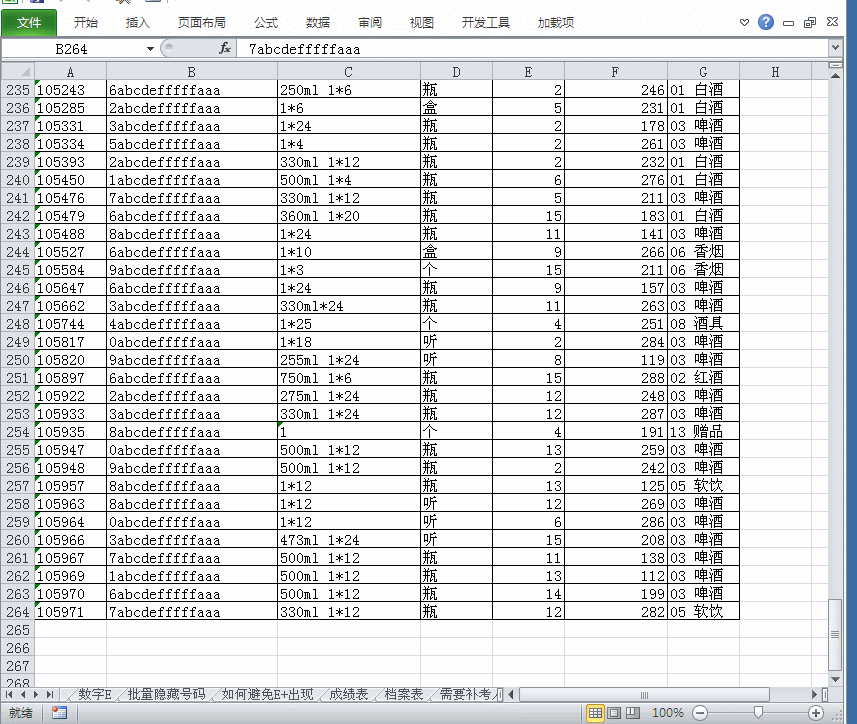Select cell A235 containing 105243
Screen dimensions: 857x724
[x=71, y=90]
